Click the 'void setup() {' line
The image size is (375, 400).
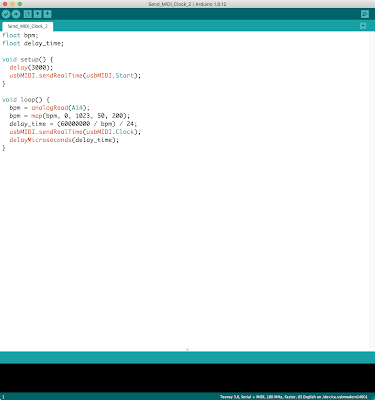click(27, 60)
